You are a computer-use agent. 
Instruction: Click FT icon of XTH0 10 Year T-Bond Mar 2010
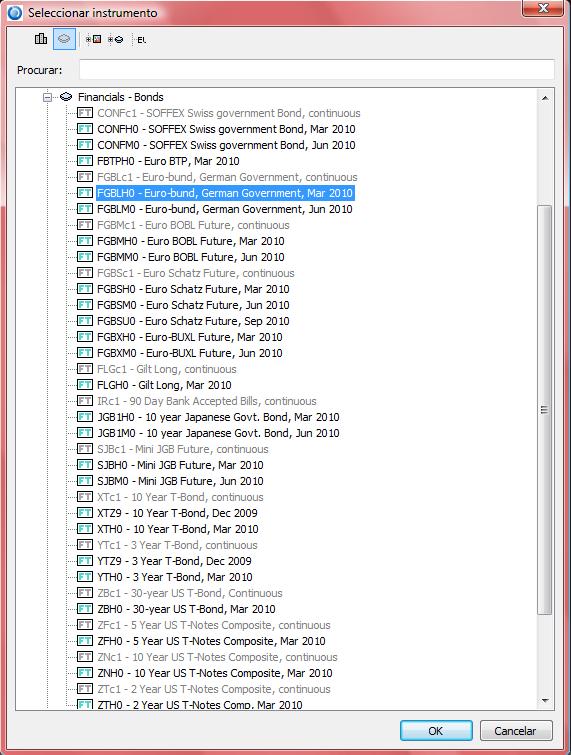[x=85, y=529]
